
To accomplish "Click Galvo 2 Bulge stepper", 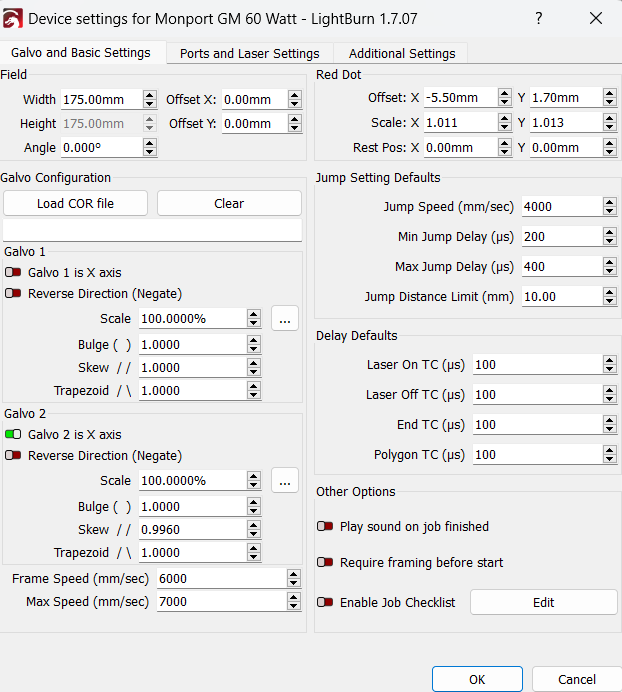I will tap(254, 506).
